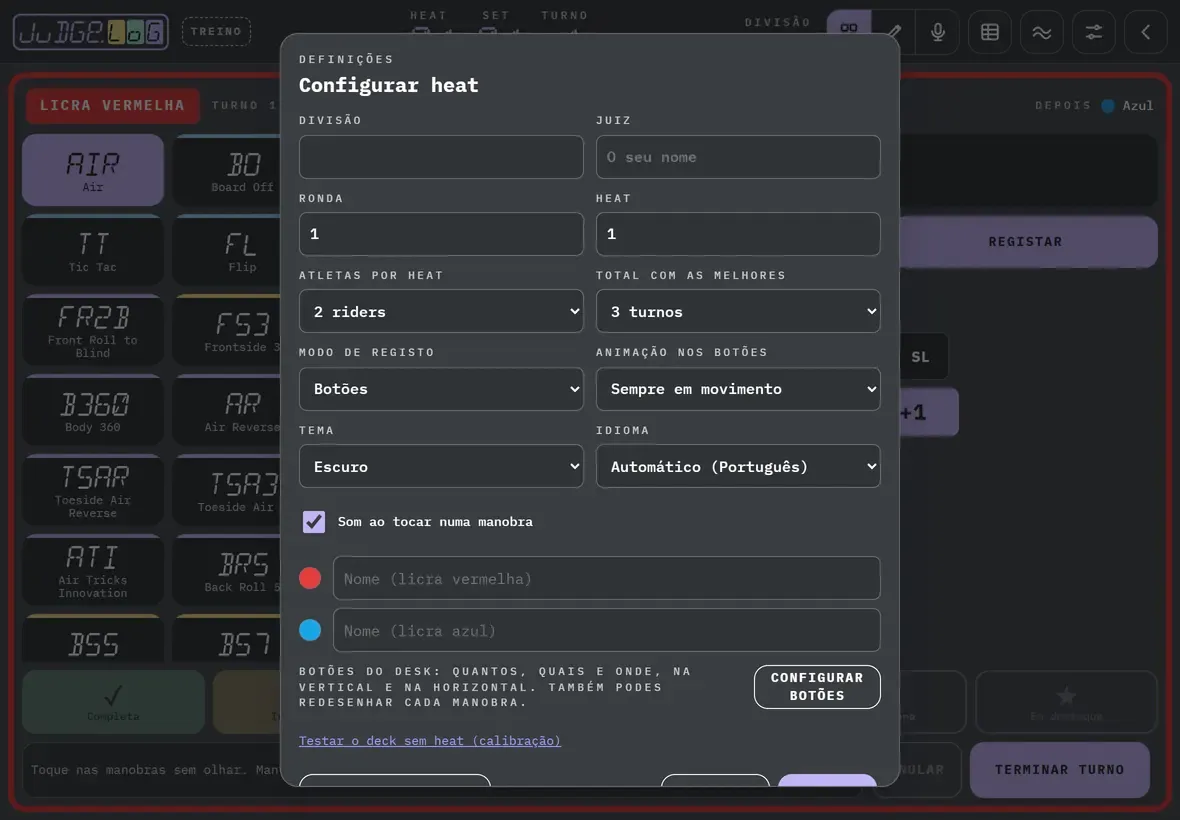
Task: Click the Treino badge
Action: point(216,32)
